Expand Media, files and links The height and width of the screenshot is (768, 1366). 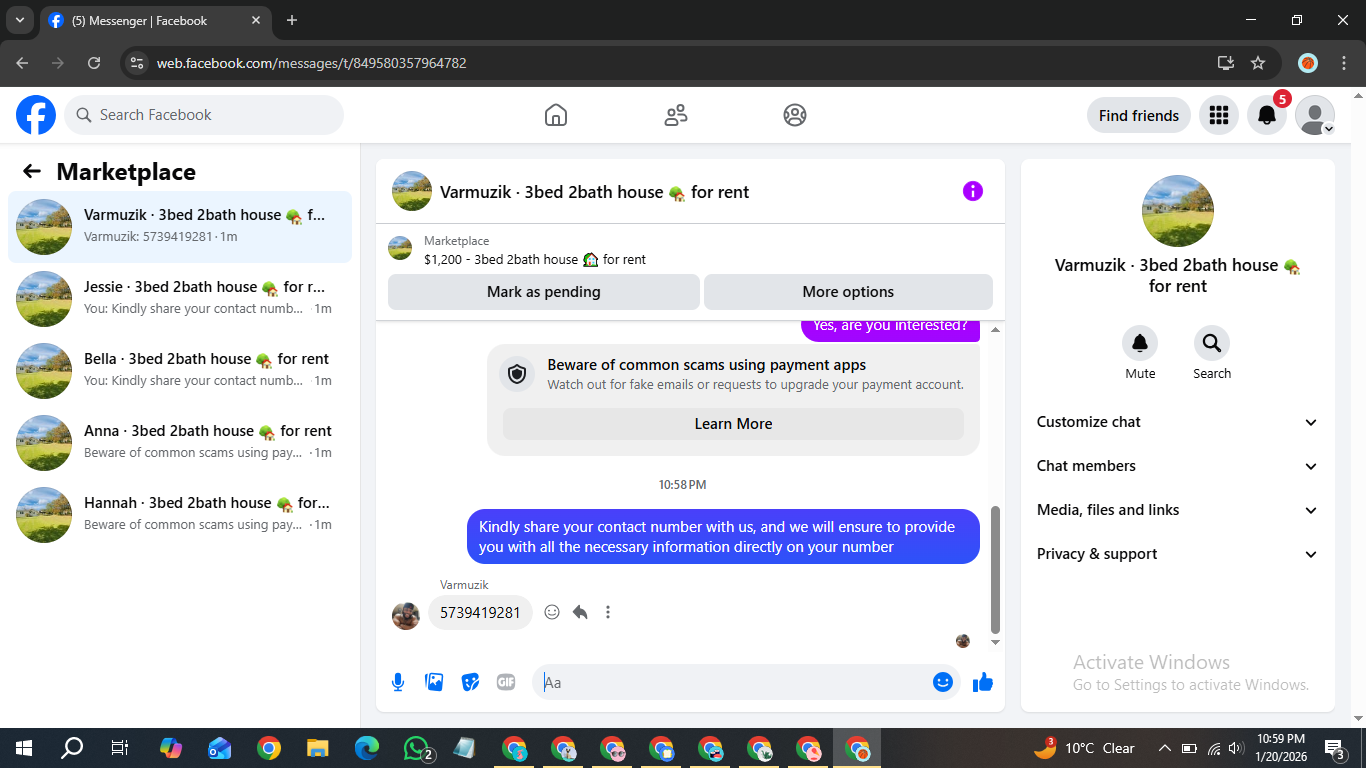coord(1178,510)
